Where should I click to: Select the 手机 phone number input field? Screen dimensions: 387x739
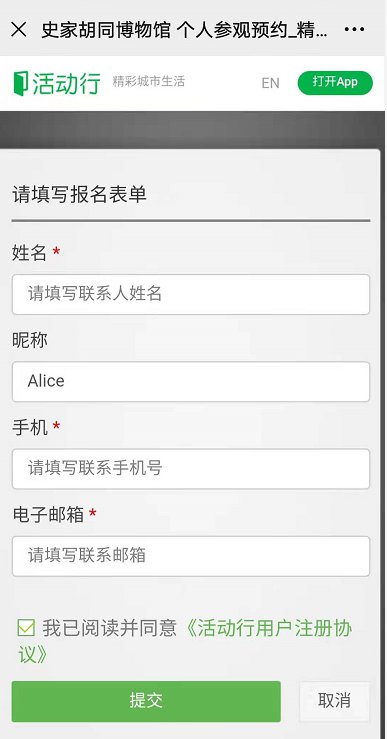pyautogui.click(x=191, y=469)
